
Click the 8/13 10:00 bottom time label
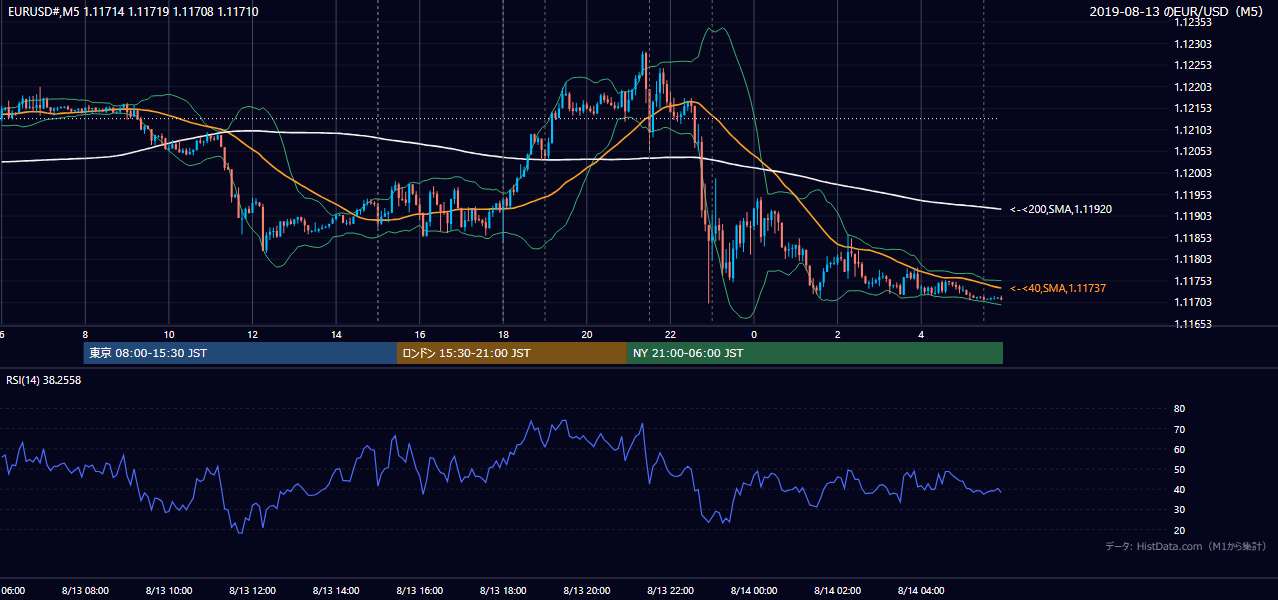tap(169, 591)
